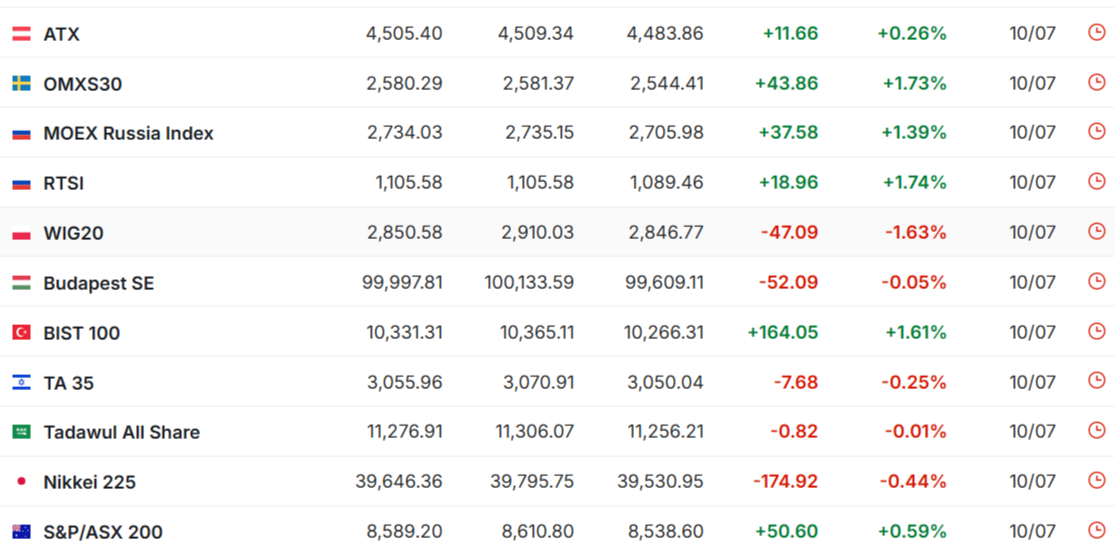Click the clock icon in WIG20 row
The image size is (1115, 548).
(x=1097, y=231)
